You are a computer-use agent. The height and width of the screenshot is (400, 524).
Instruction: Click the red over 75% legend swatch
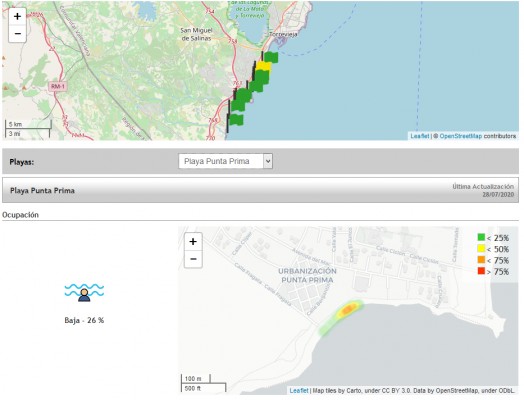(x=481, y=271)
